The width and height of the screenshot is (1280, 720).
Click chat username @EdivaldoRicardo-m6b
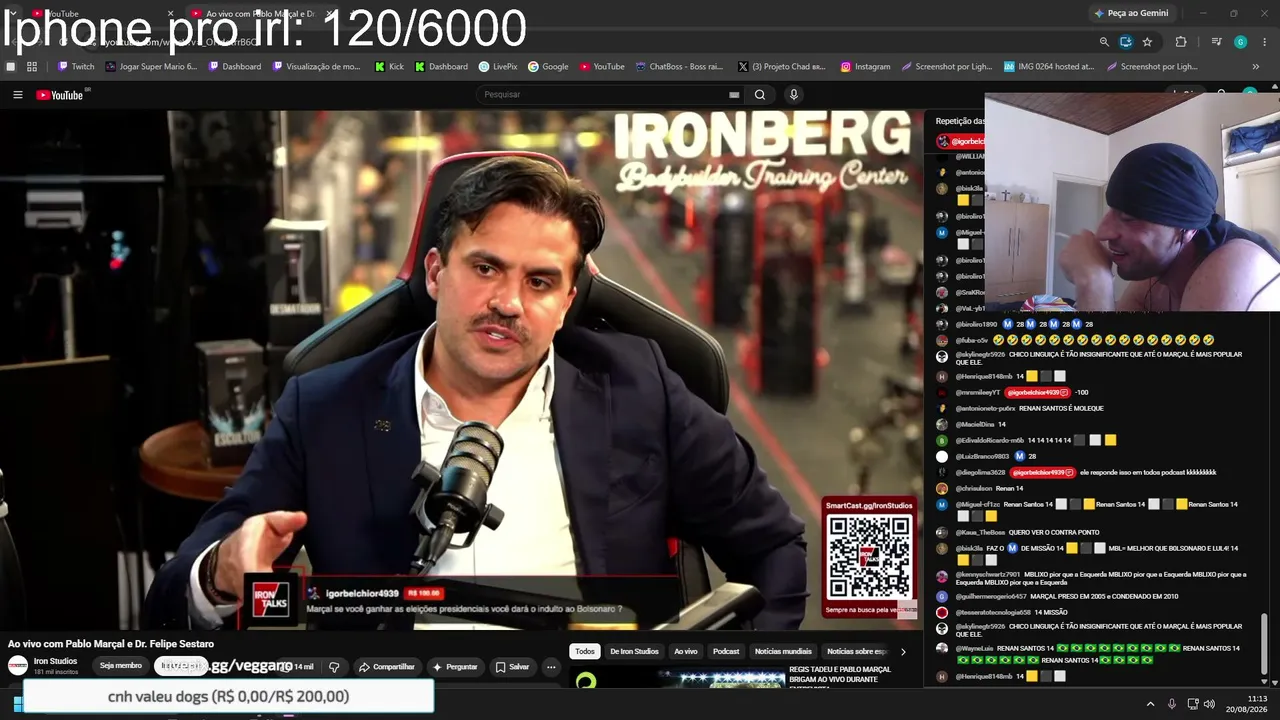click(990, 441)
